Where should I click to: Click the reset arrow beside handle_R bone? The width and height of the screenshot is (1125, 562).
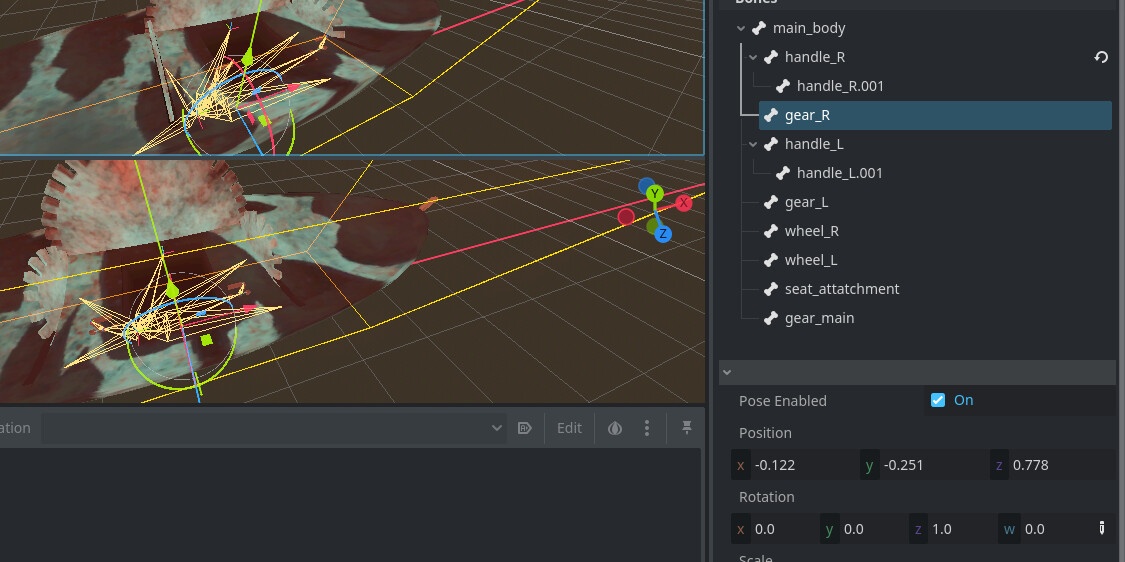point(1101,58)
